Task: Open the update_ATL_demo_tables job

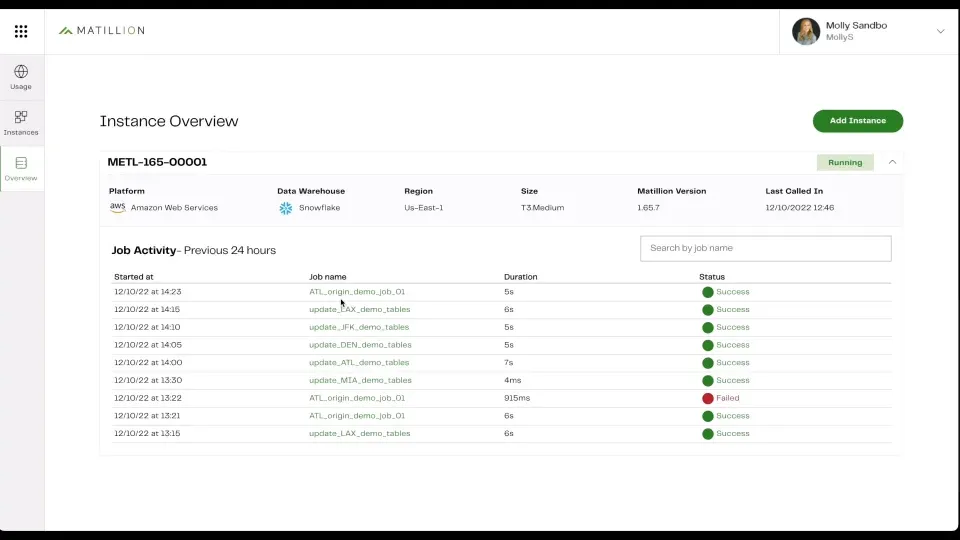Action: point(359,363)
